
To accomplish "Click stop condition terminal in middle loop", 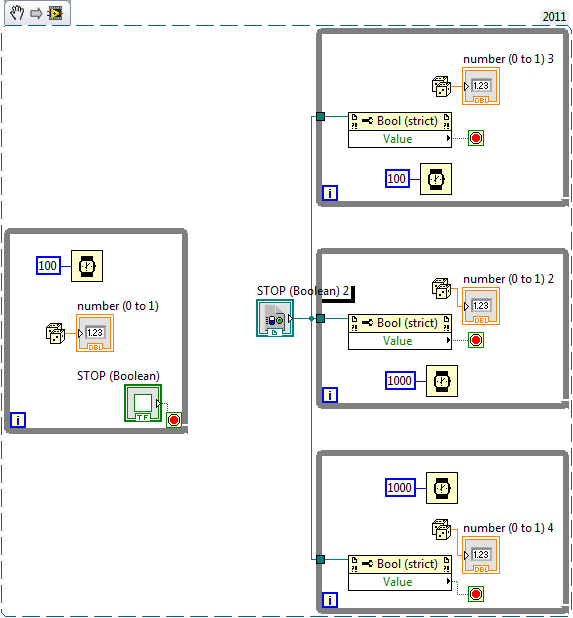I will [476, 340].
